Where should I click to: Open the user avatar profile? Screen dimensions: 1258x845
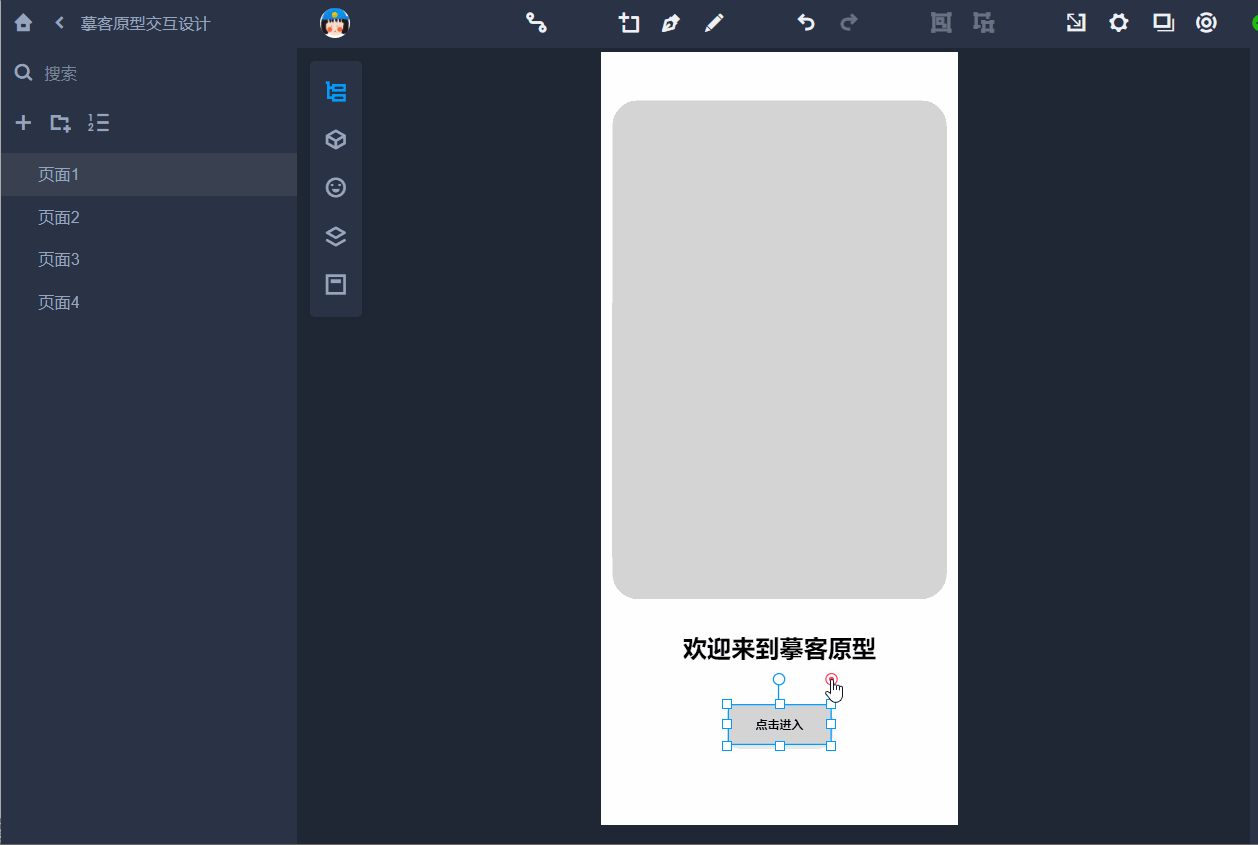[335, 23]
